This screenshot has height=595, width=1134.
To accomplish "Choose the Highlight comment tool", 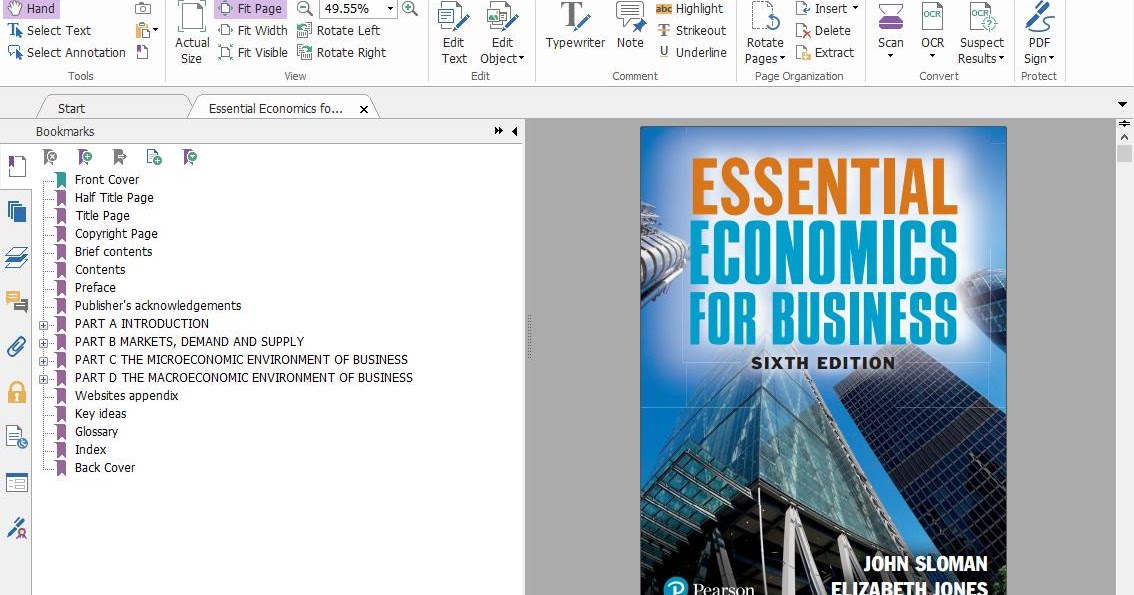I will [x=690, y=9].
